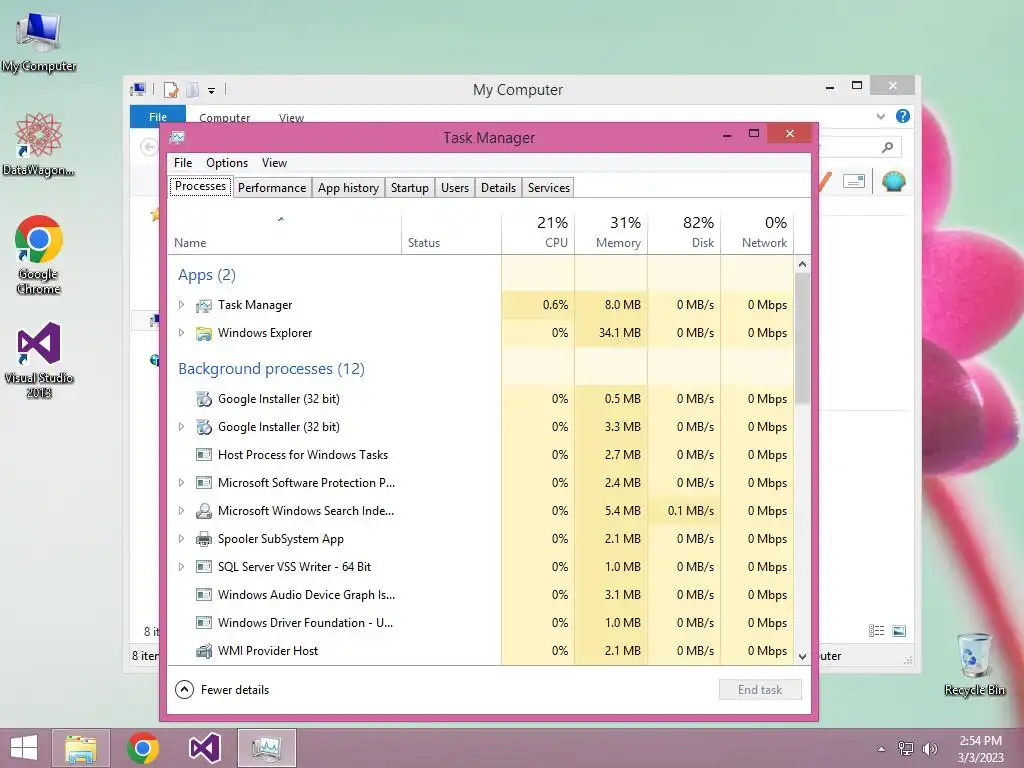Select Windows Driver Foundation process icon
The image size is (1024, 768).
[204, 623]
